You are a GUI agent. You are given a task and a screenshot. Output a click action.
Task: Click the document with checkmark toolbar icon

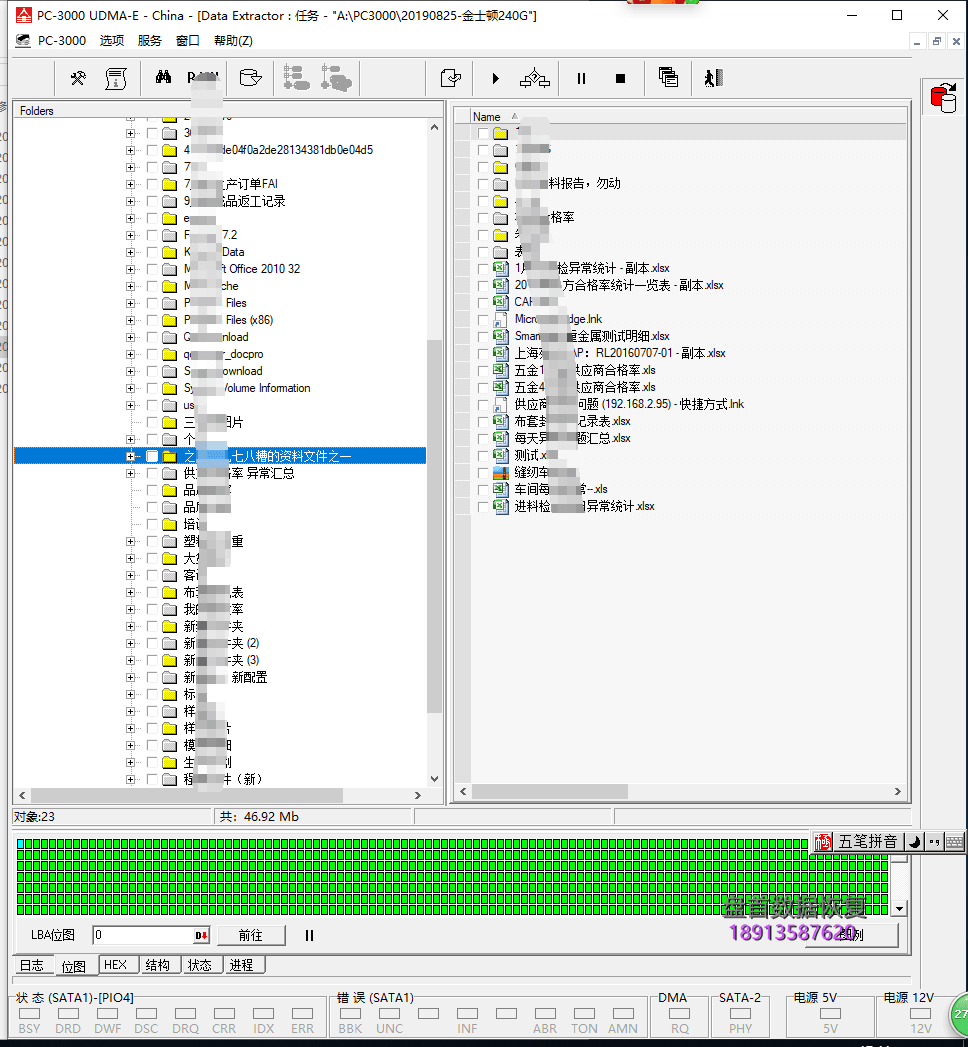pos(451,78)
